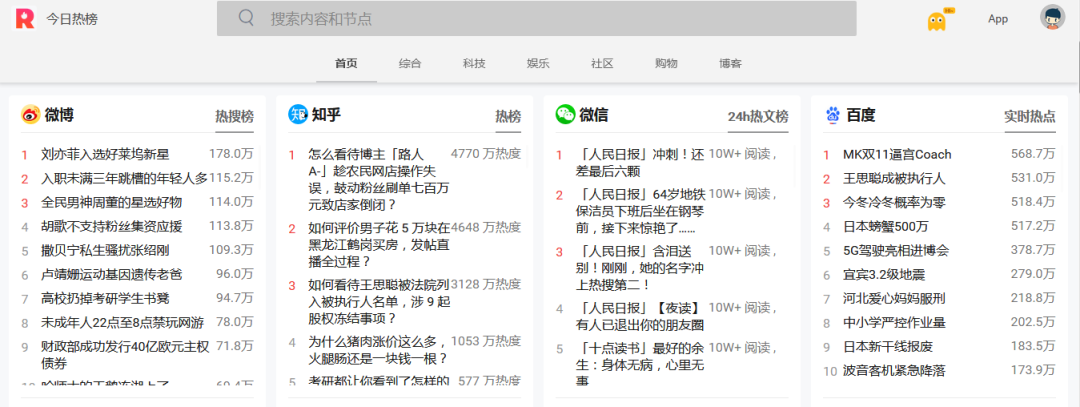Screen dimensions: 1080x407
Task: Switch to the 综合 tab
Action: pos(410,63)
